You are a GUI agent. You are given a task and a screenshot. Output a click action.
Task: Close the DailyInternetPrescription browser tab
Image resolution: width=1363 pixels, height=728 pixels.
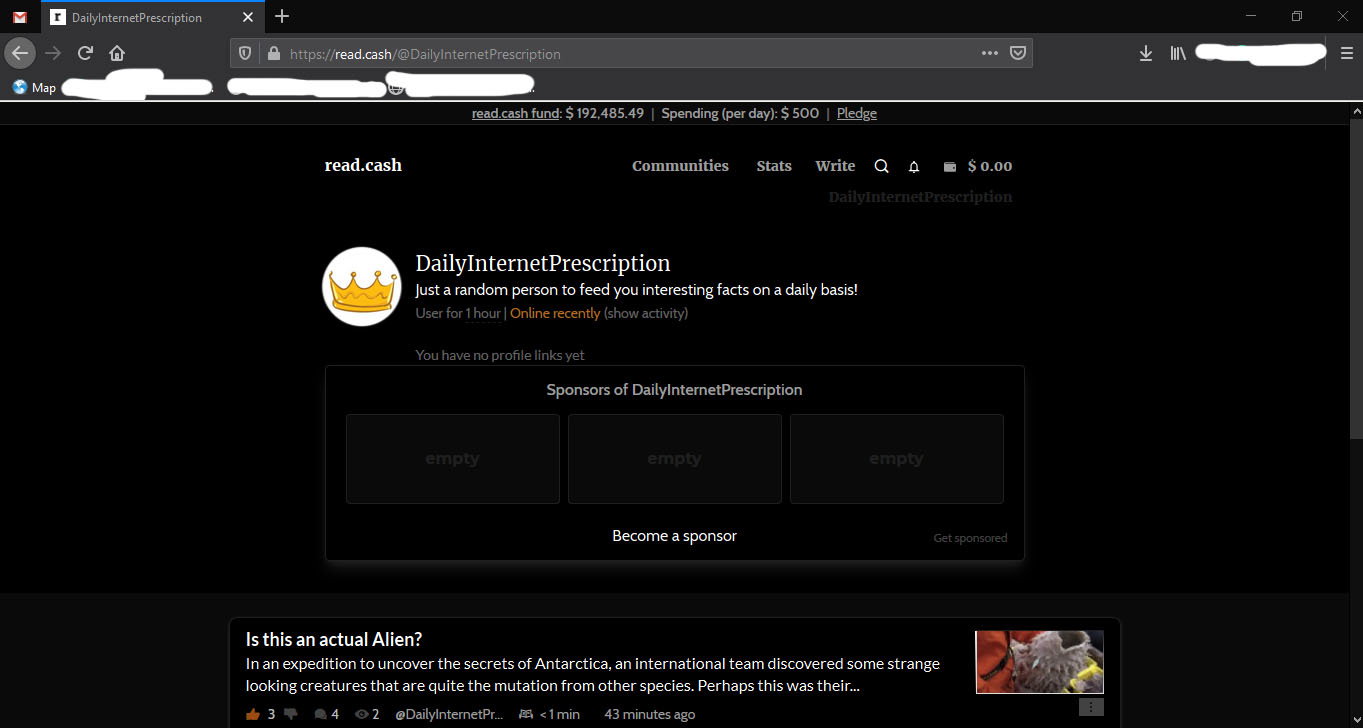(x=248, y=17)
